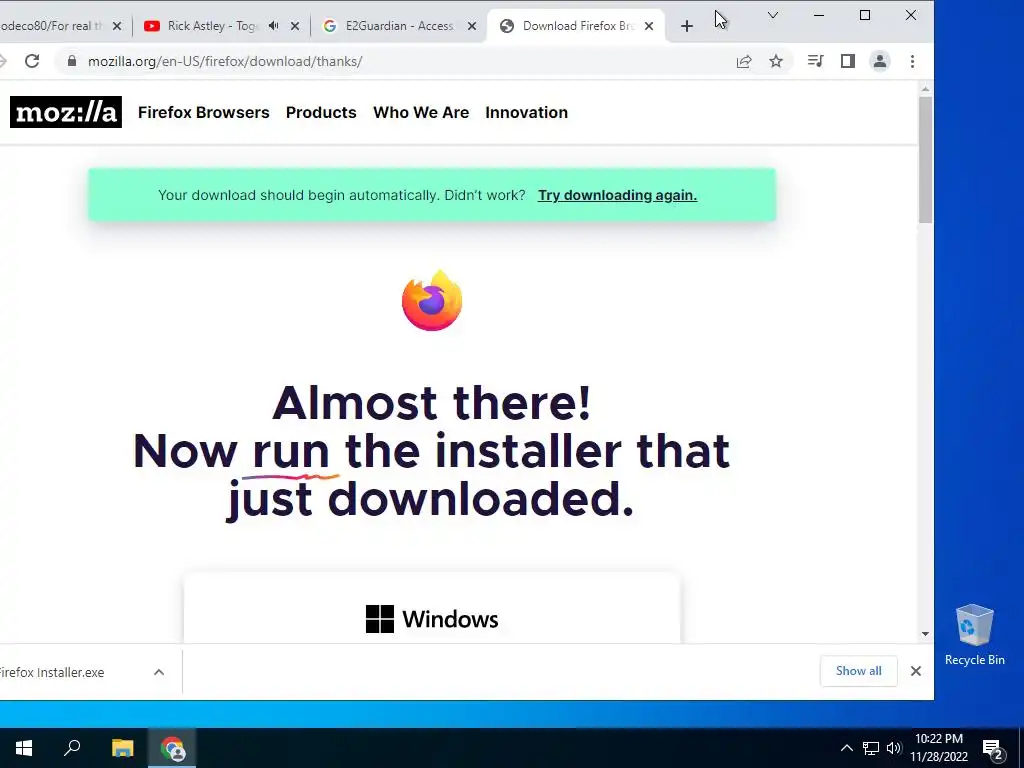Open the Products menu
Screen dimensions: 1024x768
coord(321,112)
